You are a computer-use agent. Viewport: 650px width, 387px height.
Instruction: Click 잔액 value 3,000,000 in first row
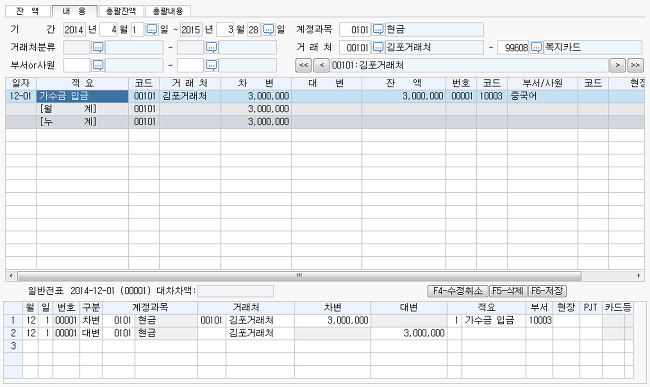(403, 96)
